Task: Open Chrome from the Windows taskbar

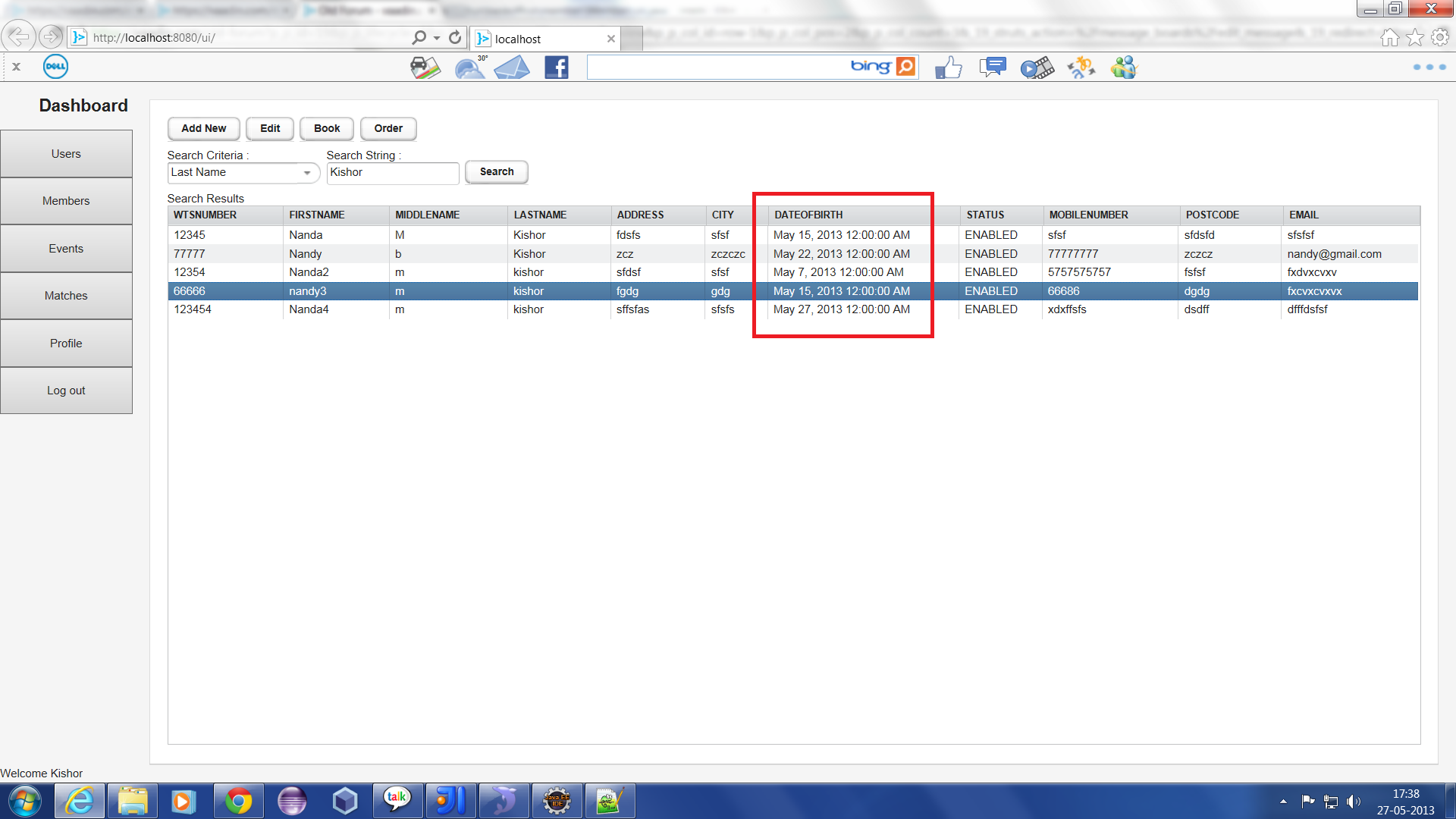Action: [238, 801]
